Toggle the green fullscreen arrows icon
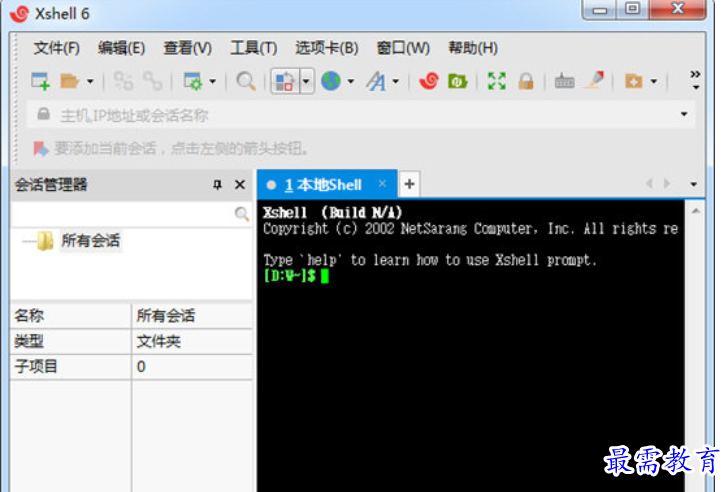The width and height of the screenshot is (728, 492). point(497,81)
